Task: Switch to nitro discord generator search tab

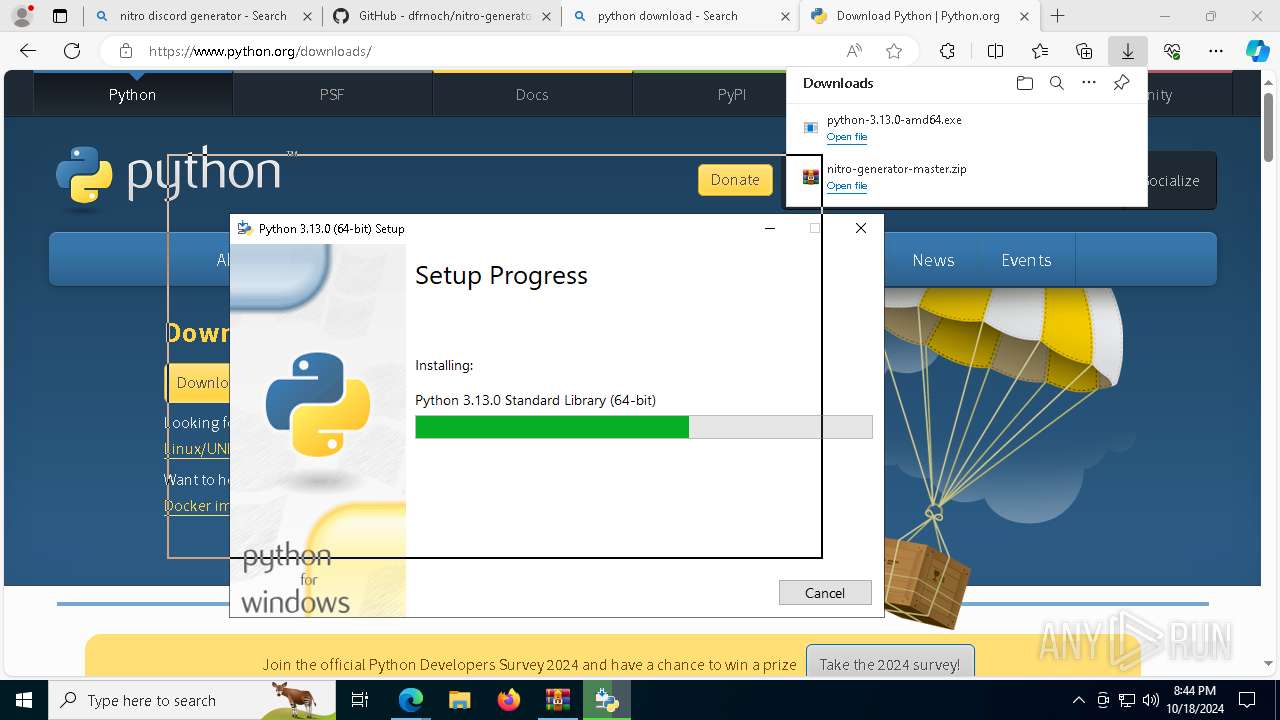Action: [202, 16]
